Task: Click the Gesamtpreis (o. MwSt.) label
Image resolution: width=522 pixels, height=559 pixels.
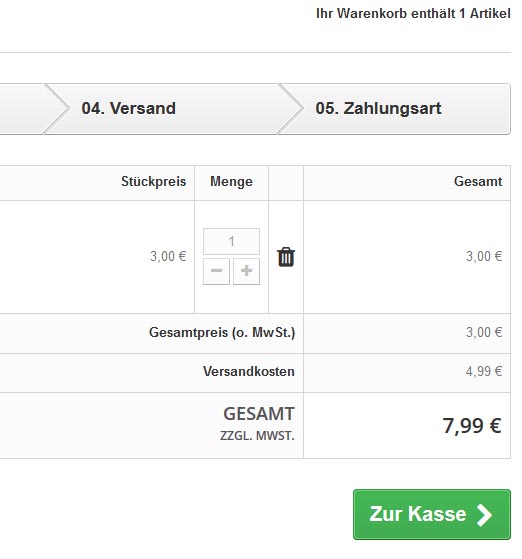Action: [x=222, y=333]
